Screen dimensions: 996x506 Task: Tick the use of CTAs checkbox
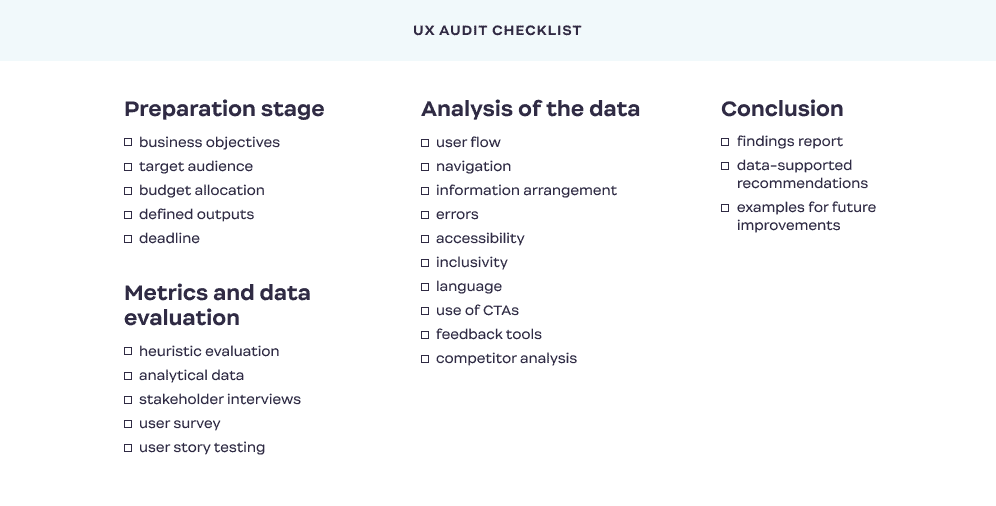click(425, 311)
